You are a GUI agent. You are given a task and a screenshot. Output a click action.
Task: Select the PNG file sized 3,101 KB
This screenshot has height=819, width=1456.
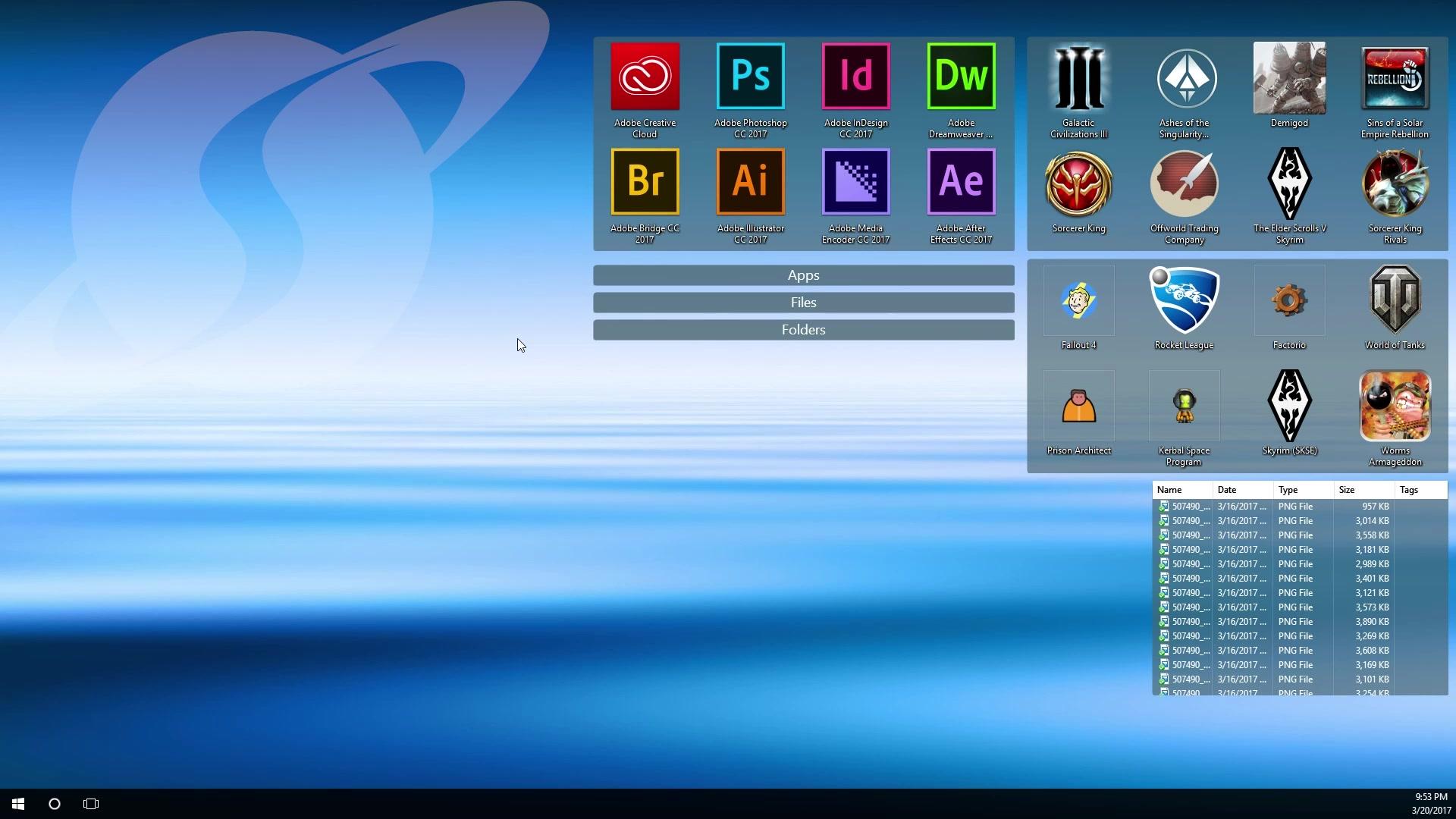click(x=1300, y=679)
